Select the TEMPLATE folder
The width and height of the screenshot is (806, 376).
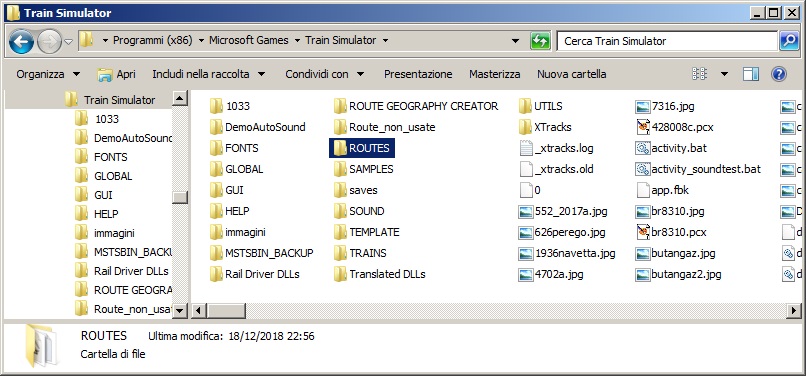367,232
